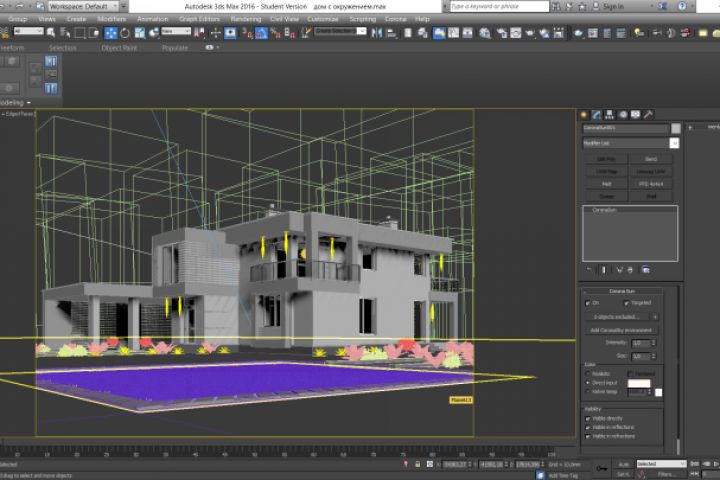Open the Utilities panel with hammer icon
720x480 pixels.
(x=649, y=114)
